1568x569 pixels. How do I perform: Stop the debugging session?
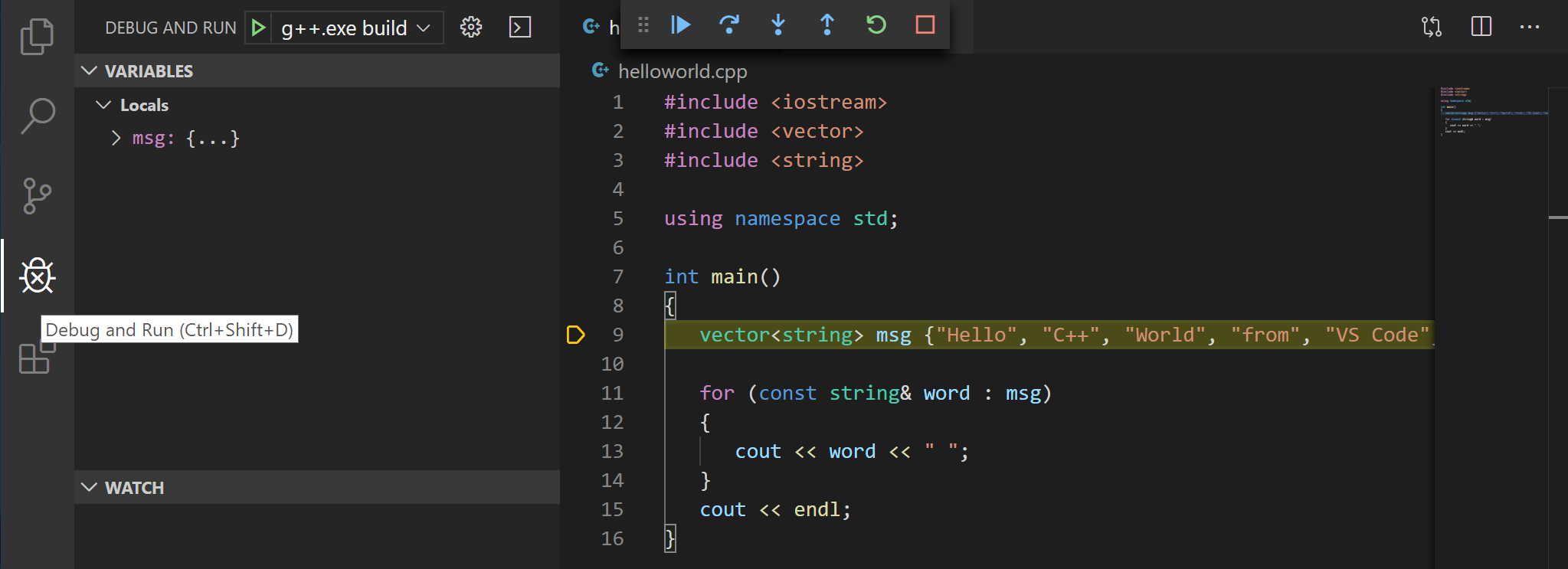click(x=925, y=25)
